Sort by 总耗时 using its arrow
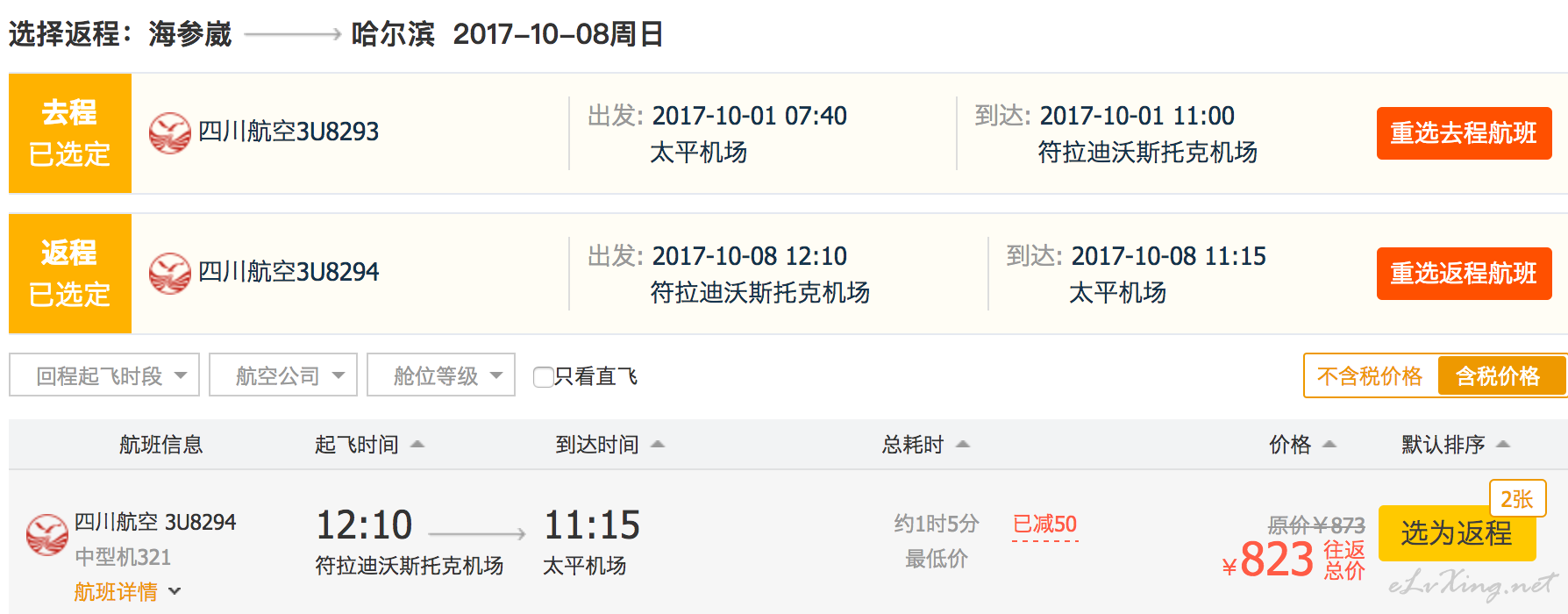This screenshot has height=614, width=1568. (963, 445)
